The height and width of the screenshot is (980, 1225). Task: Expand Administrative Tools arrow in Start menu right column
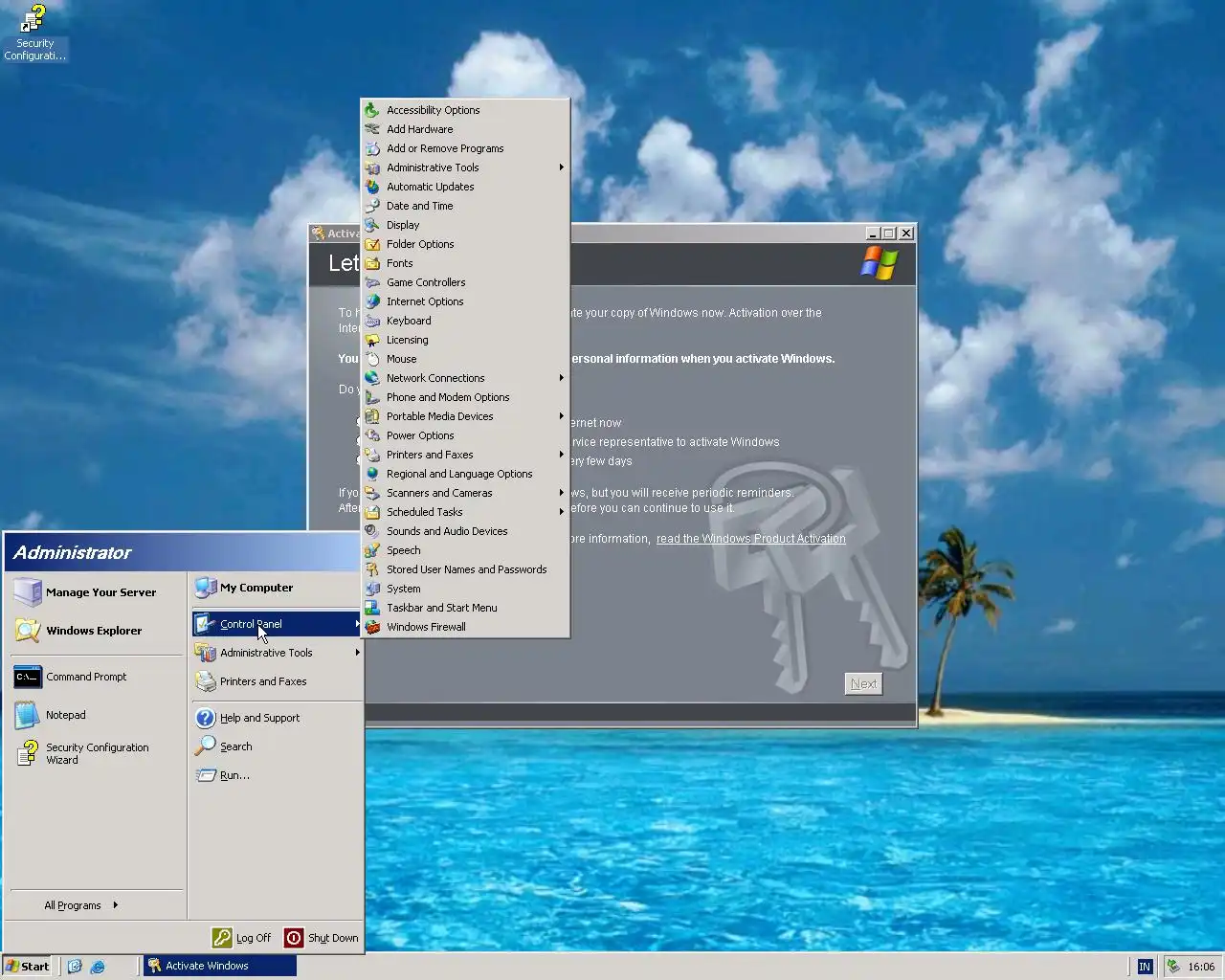pyautogui.click(x=357, y=653)
